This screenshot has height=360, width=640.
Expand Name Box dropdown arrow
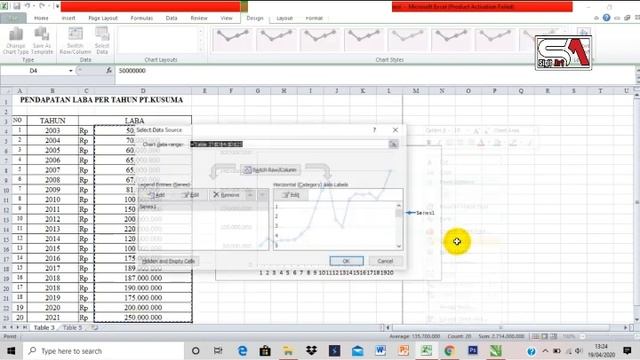click(x=70, y=71)
